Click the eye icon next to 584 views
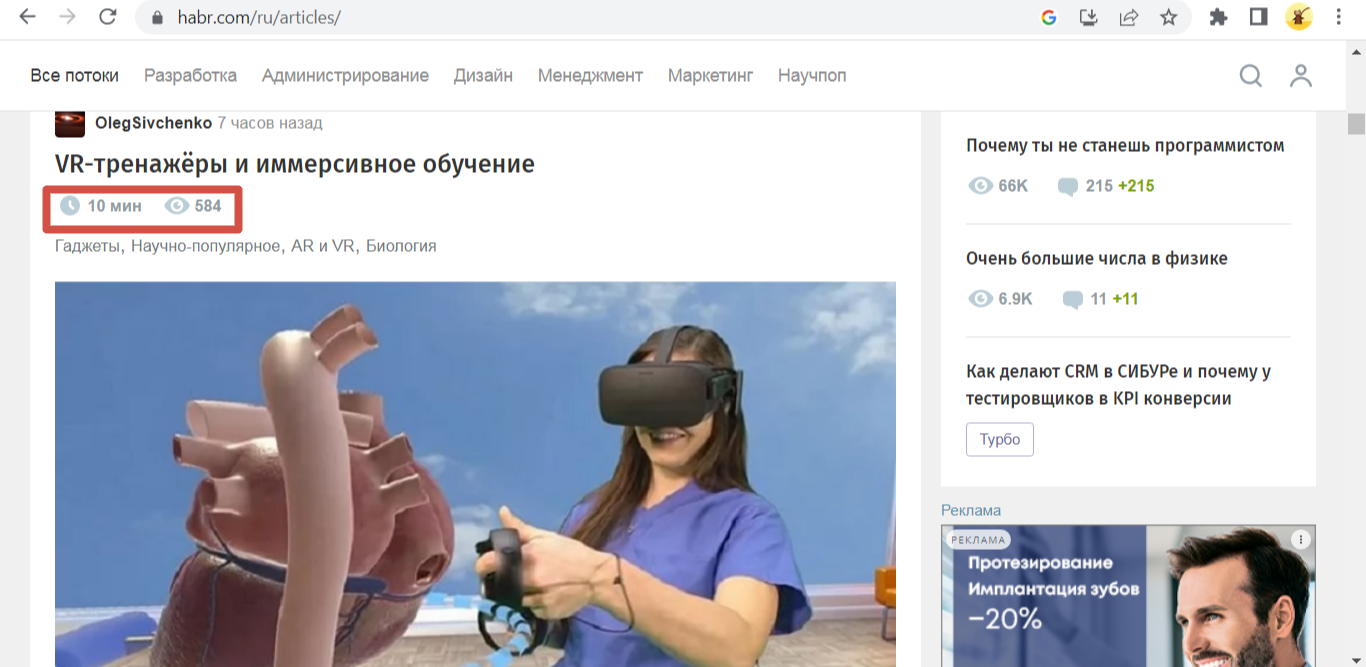 pos(177,206)
